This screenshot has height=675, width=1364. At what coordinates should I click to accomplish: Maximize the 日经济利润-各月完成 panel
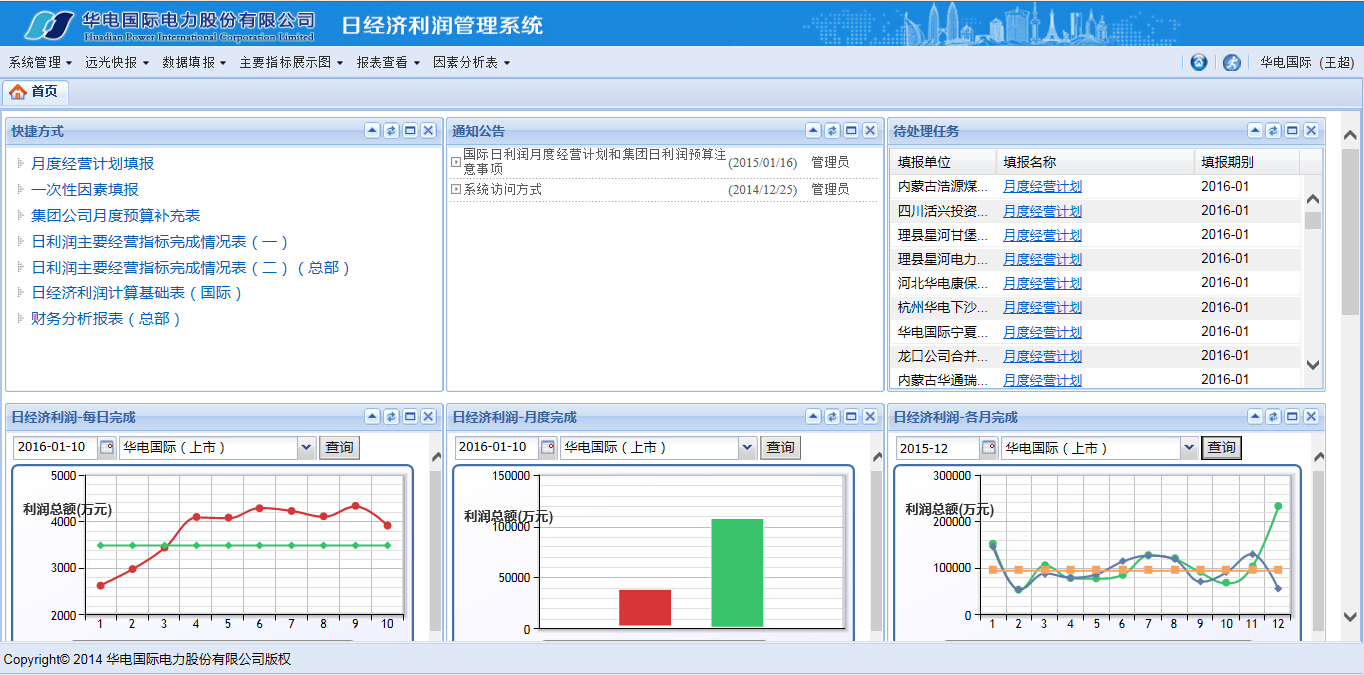[x=1292, y=417]
